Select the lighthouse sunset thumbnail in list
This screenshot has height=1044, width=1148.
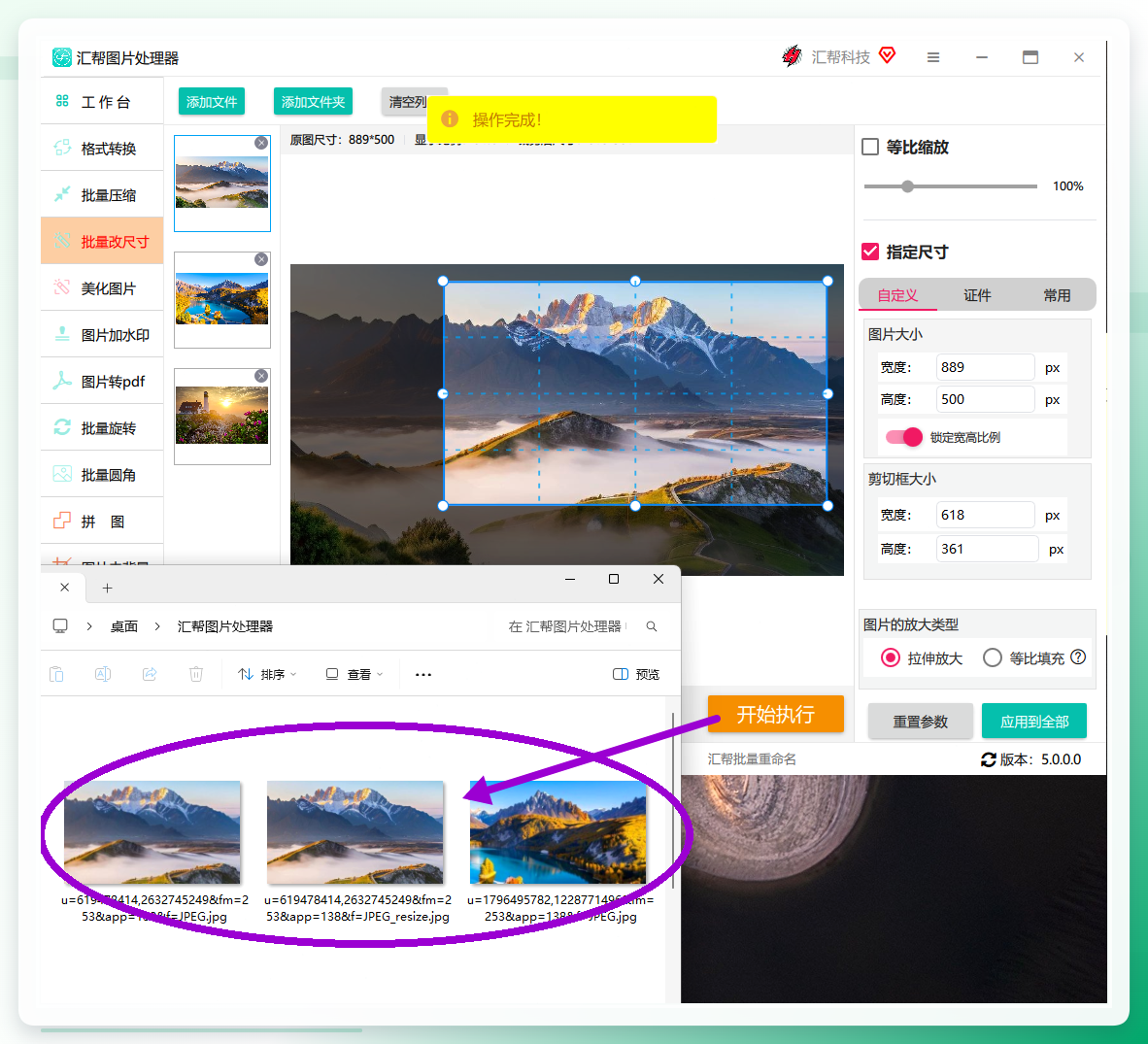(221, 416)
